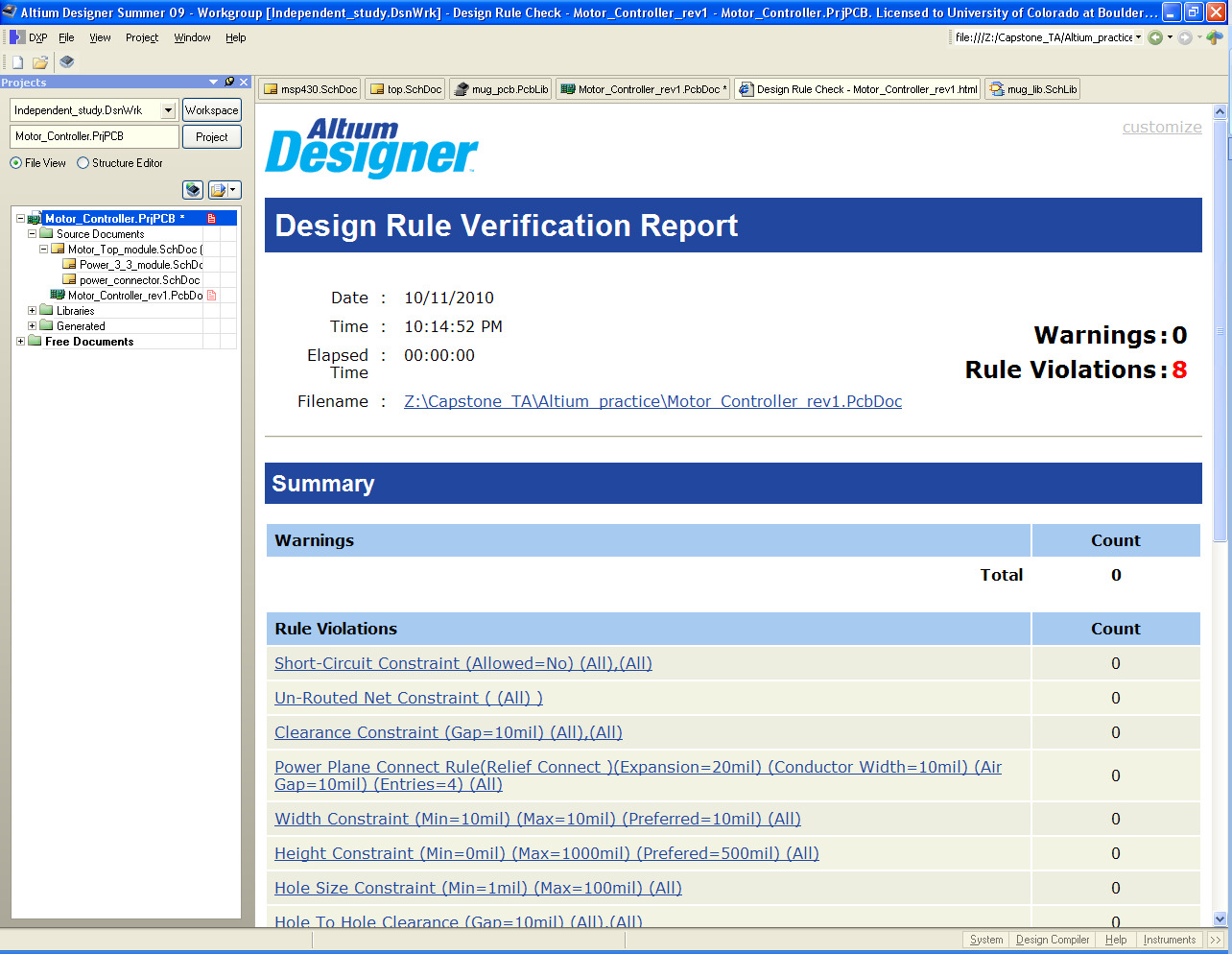Open the Clearance Constraint Gap=10mil link

tap(448, 732)
